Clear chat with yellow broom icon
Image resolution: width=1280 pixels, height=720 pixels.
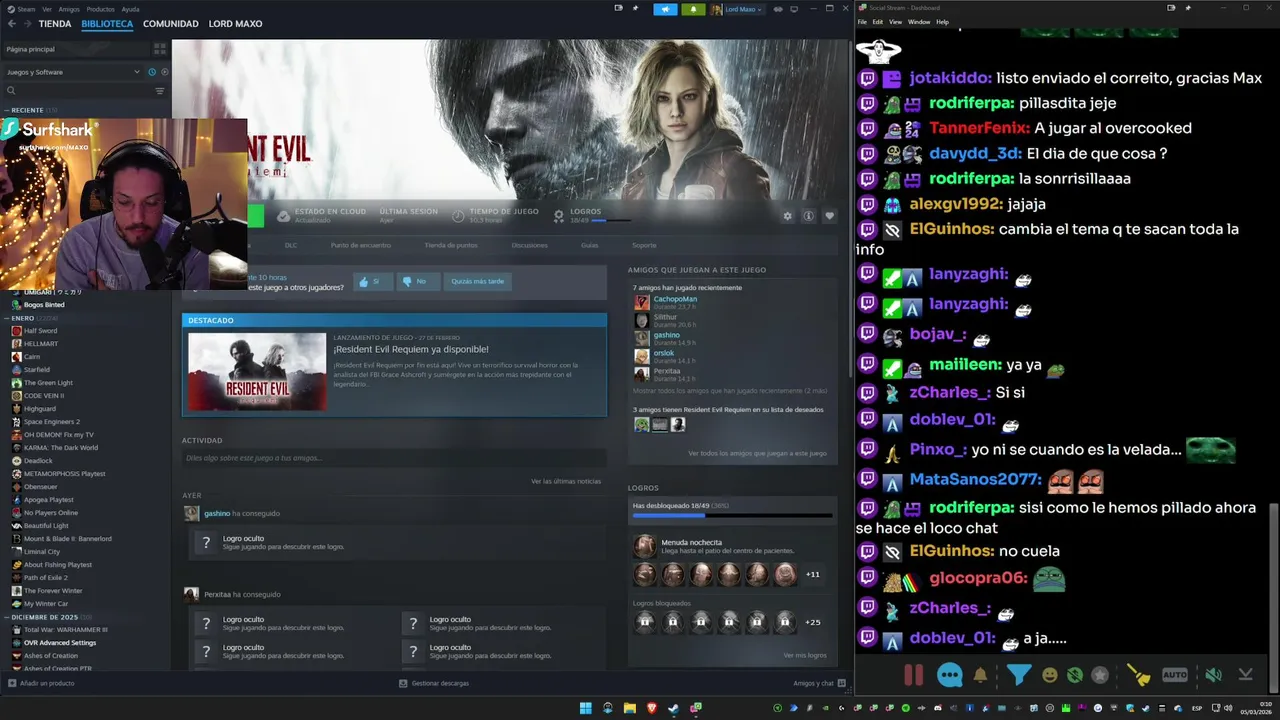click(1138, 675)
